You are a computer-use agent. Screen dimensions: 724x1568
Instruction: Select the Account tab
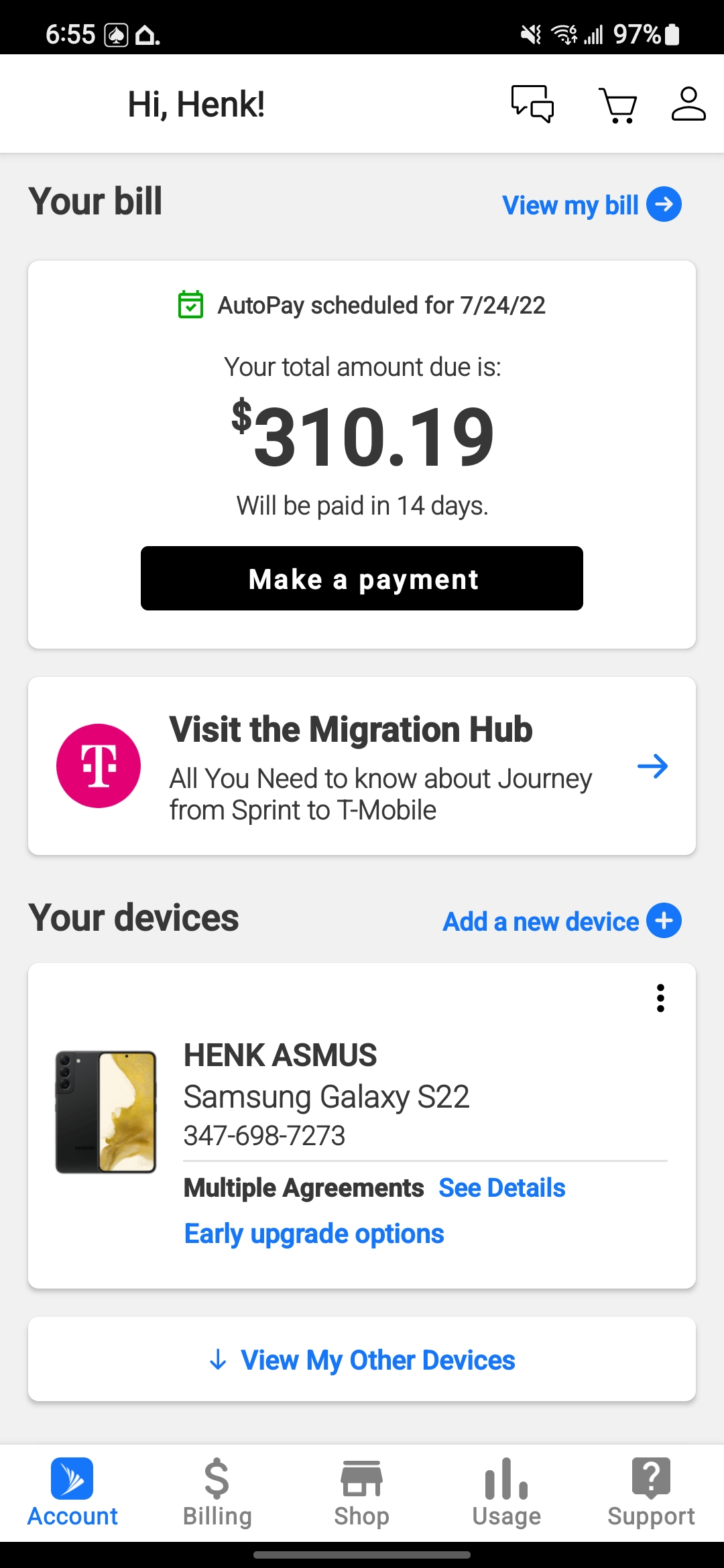(72, 1492)
